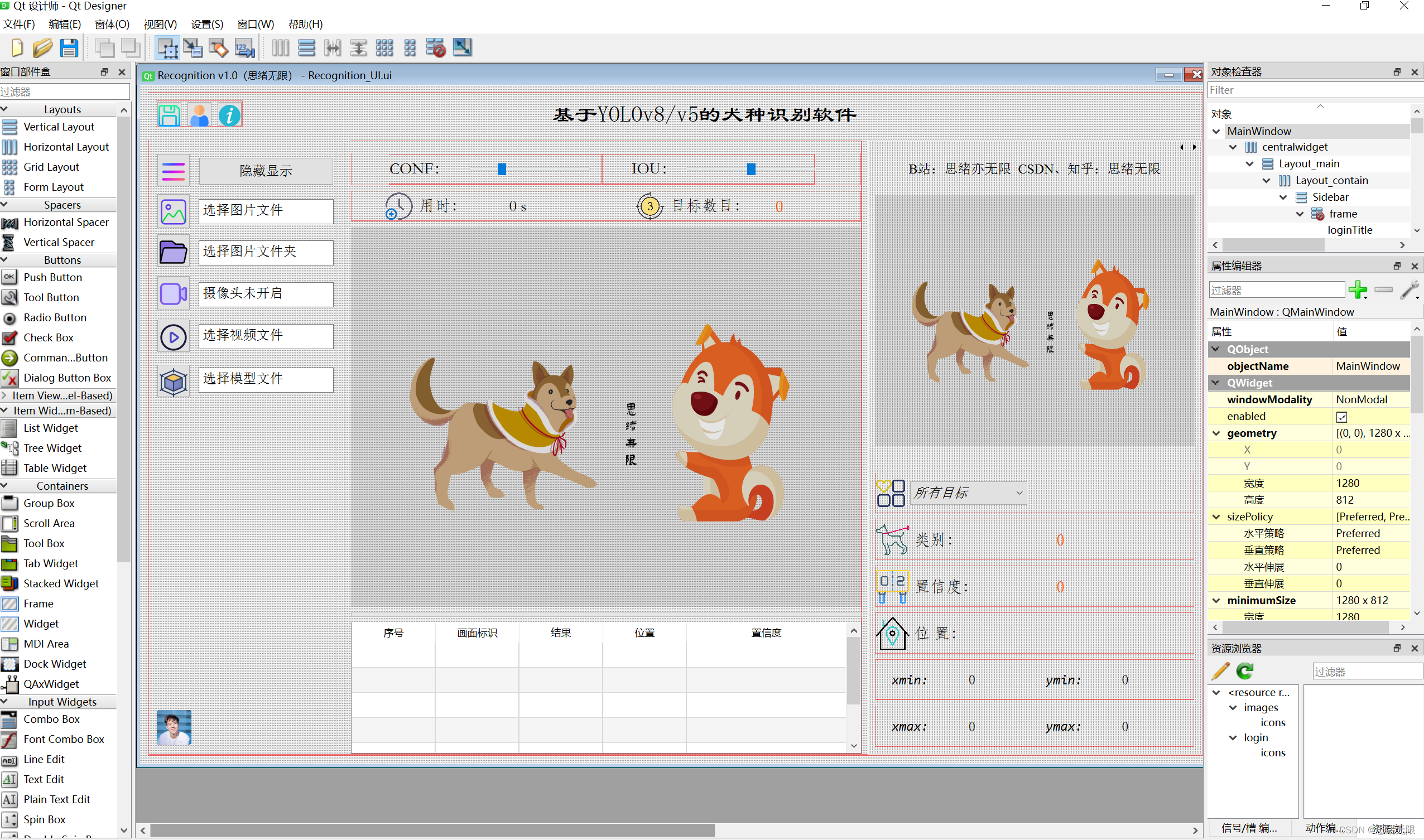Click the CONF slider handle
1424x840 pixels.
[x=502, y=169]
